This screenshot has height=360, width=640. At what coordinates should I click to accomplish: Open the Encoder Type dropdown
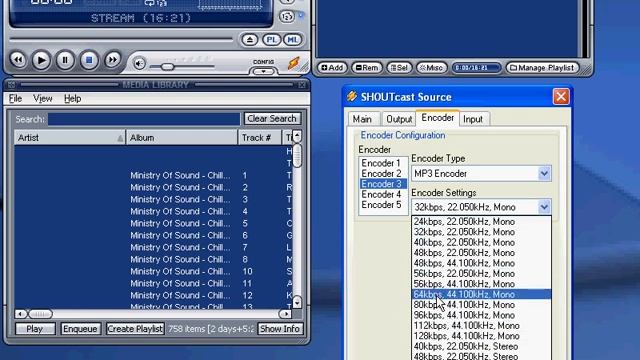tap(481, 173)
